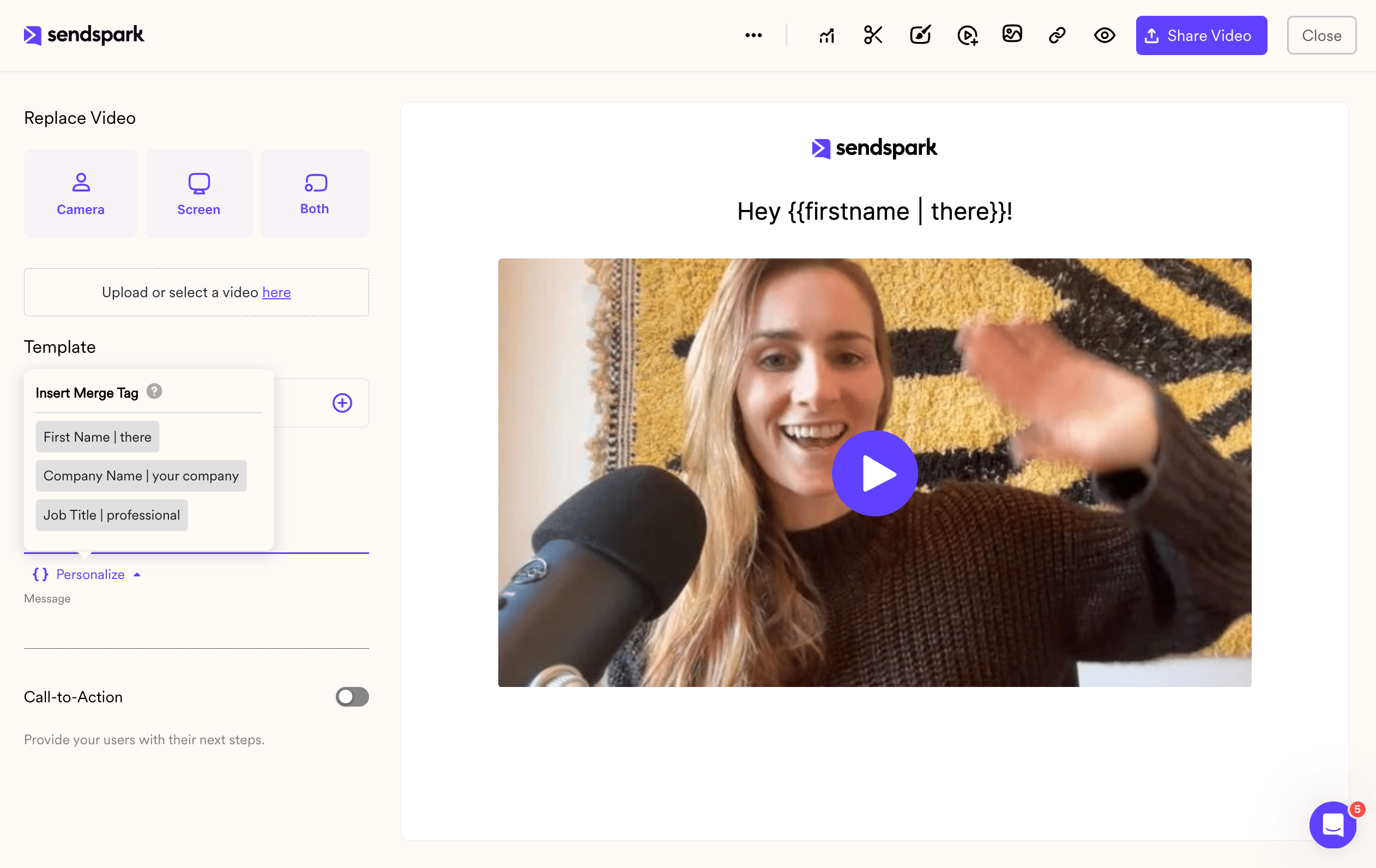Open the three-dots more options menu

point(754,35)
